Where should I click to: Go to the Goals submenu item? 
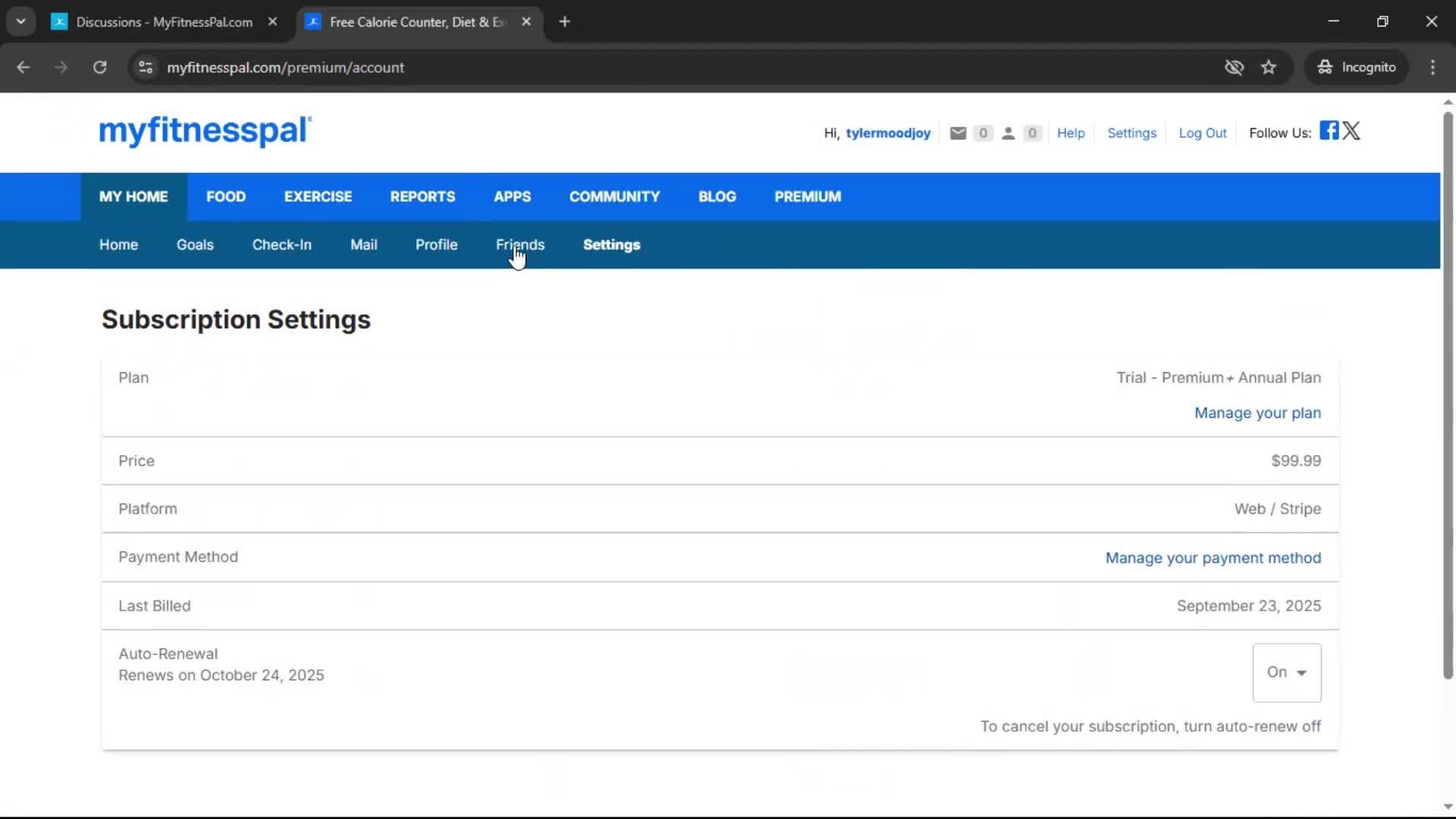click(195, 245)
